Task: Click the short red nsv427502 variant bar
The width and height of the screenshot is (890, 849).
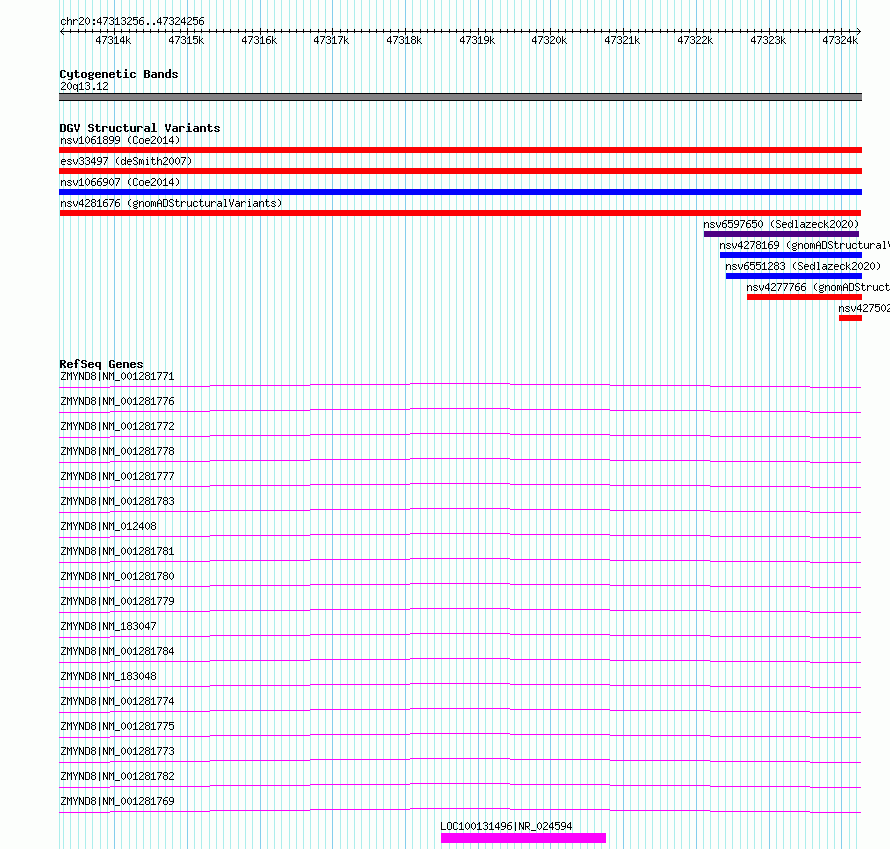Action: click(850, 318)
